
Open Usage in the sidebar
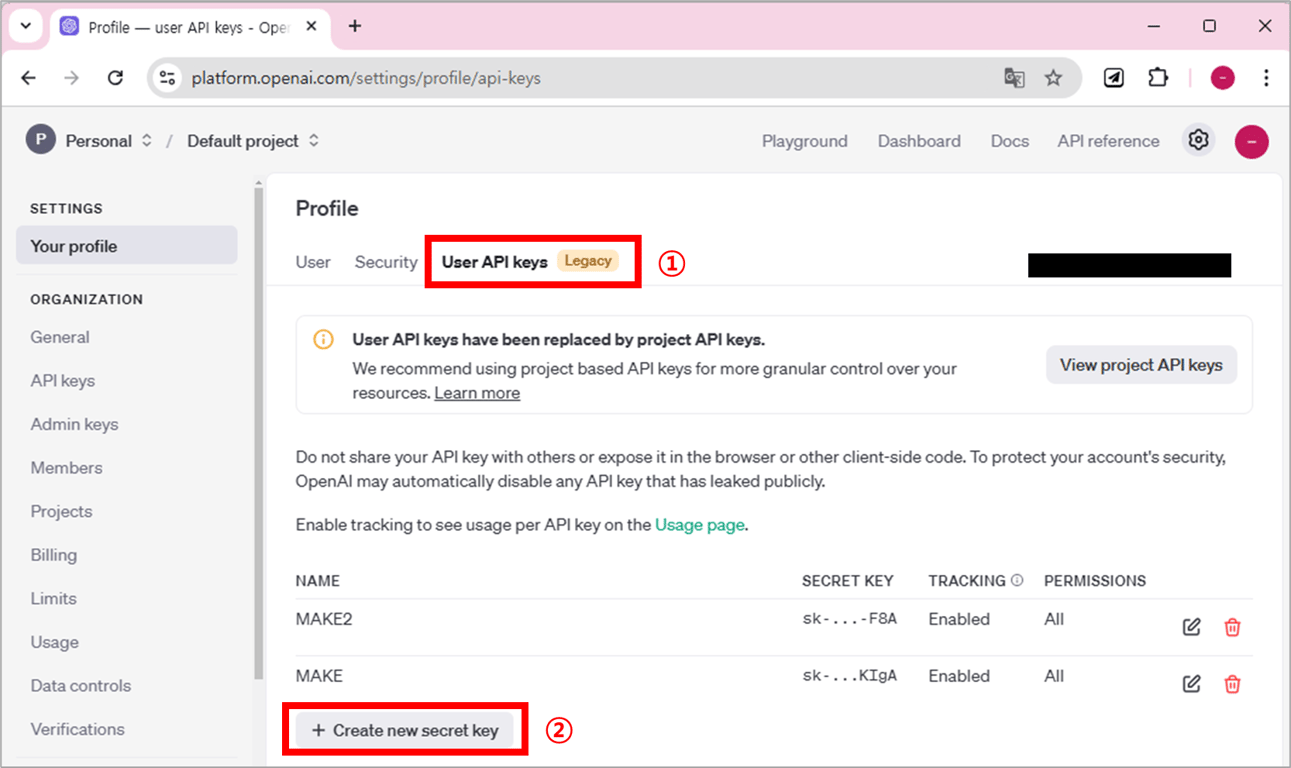54,642
